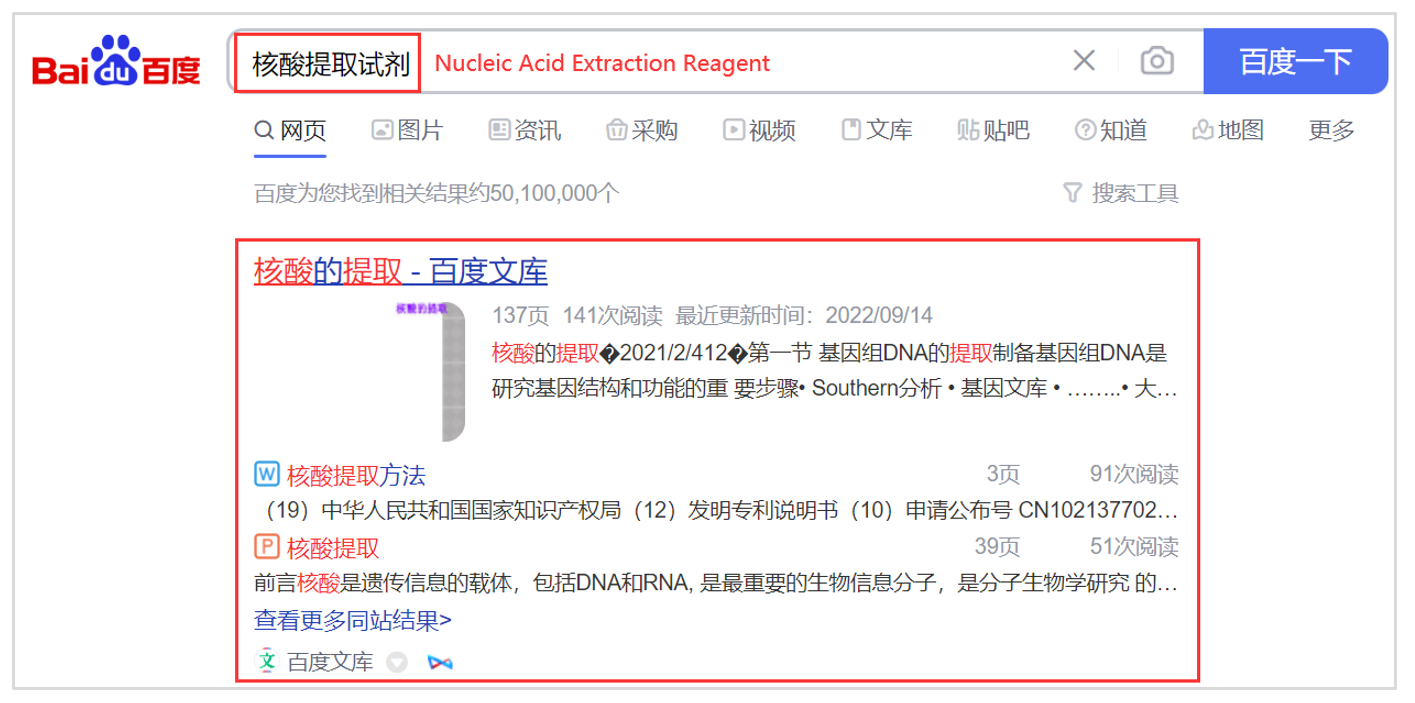Open the 资讯 tab
The height and width of the screenshot is (703, 1415).
525,130
